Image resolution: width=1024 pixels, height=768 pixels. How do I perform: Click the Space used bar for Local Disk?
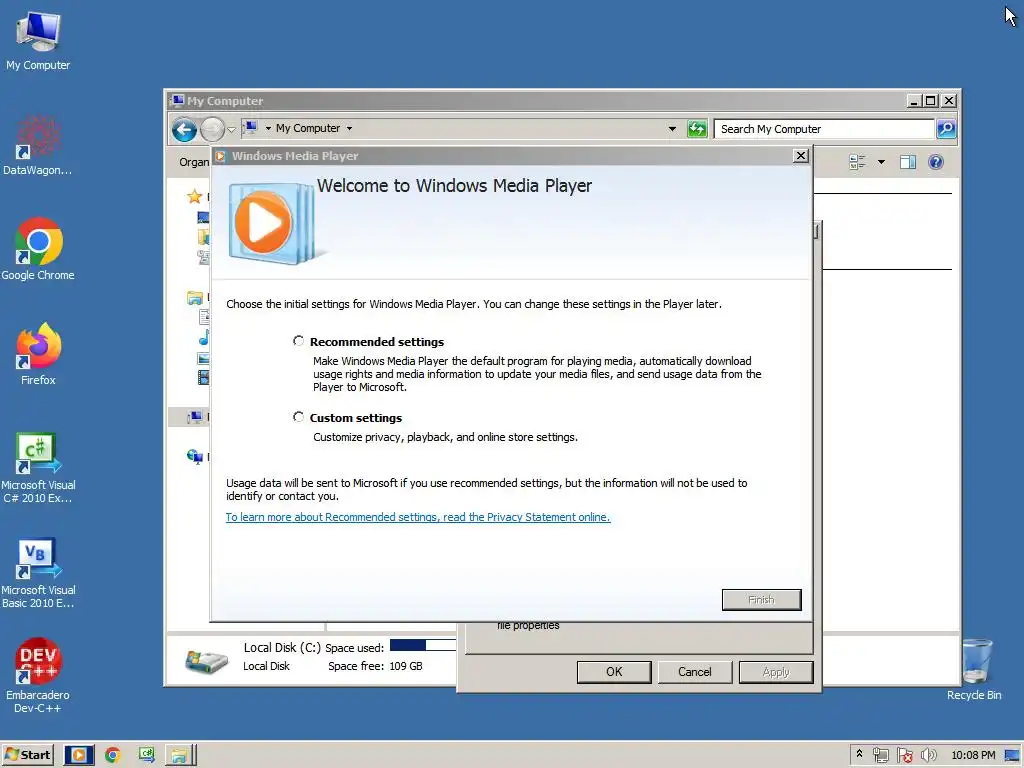point(423,645)
